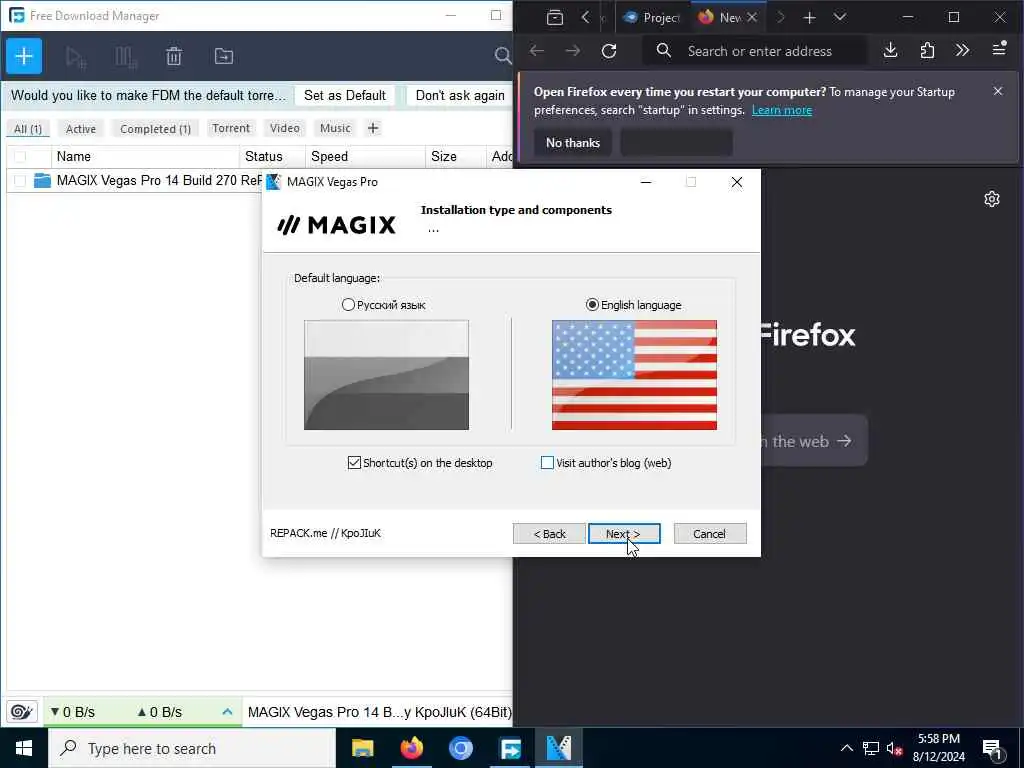The height and width of the screenshot is (768, 1024).
Task: Click Firefox reload page icon
Action: 609,51
